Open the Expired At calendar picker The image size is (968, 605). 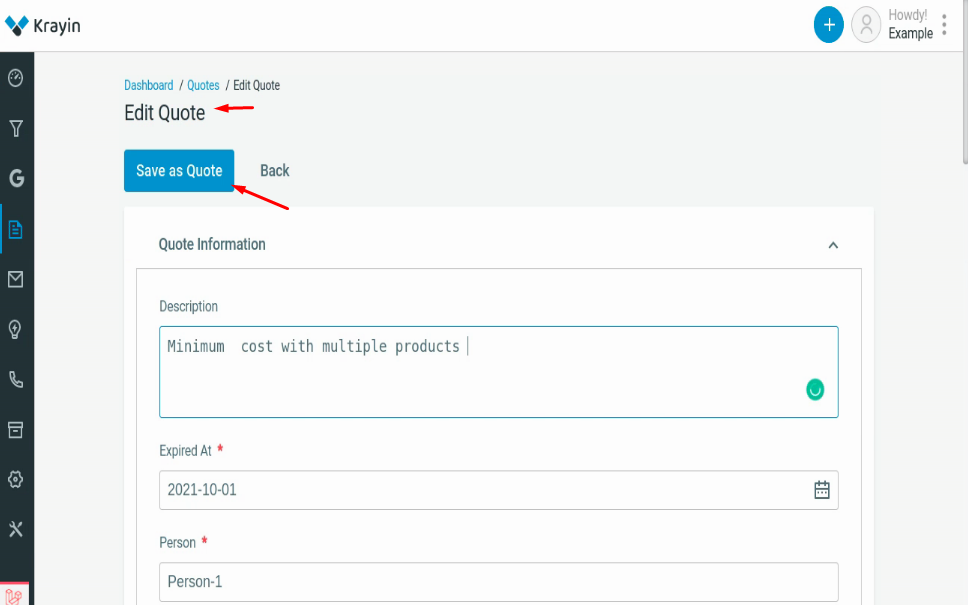click(821, 490)
